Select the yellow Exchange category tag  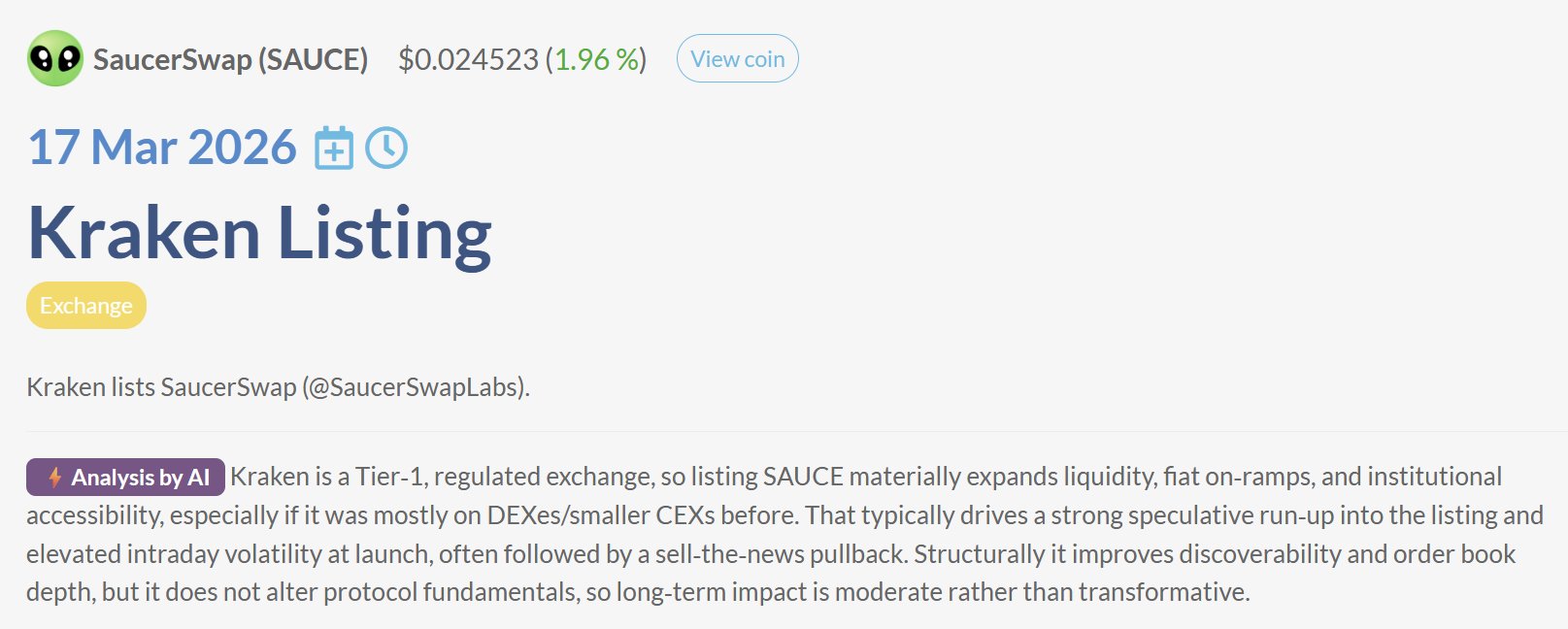[x=86, y=306]
